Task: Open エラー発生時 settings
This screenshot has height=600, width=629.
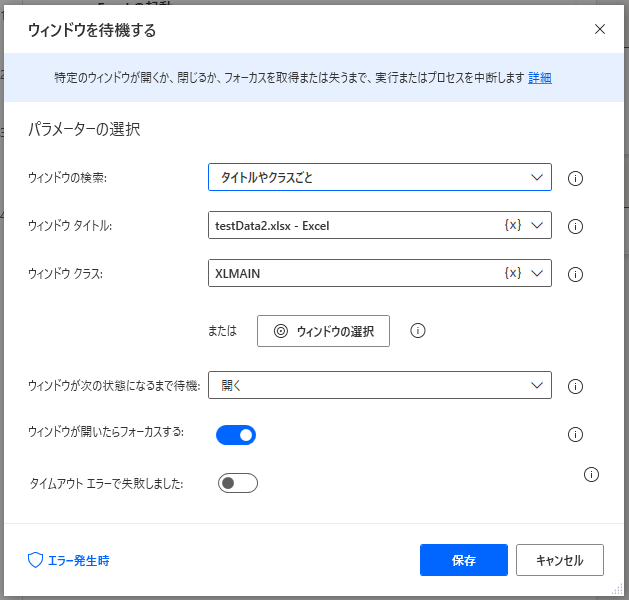Action: click(69, 560)
